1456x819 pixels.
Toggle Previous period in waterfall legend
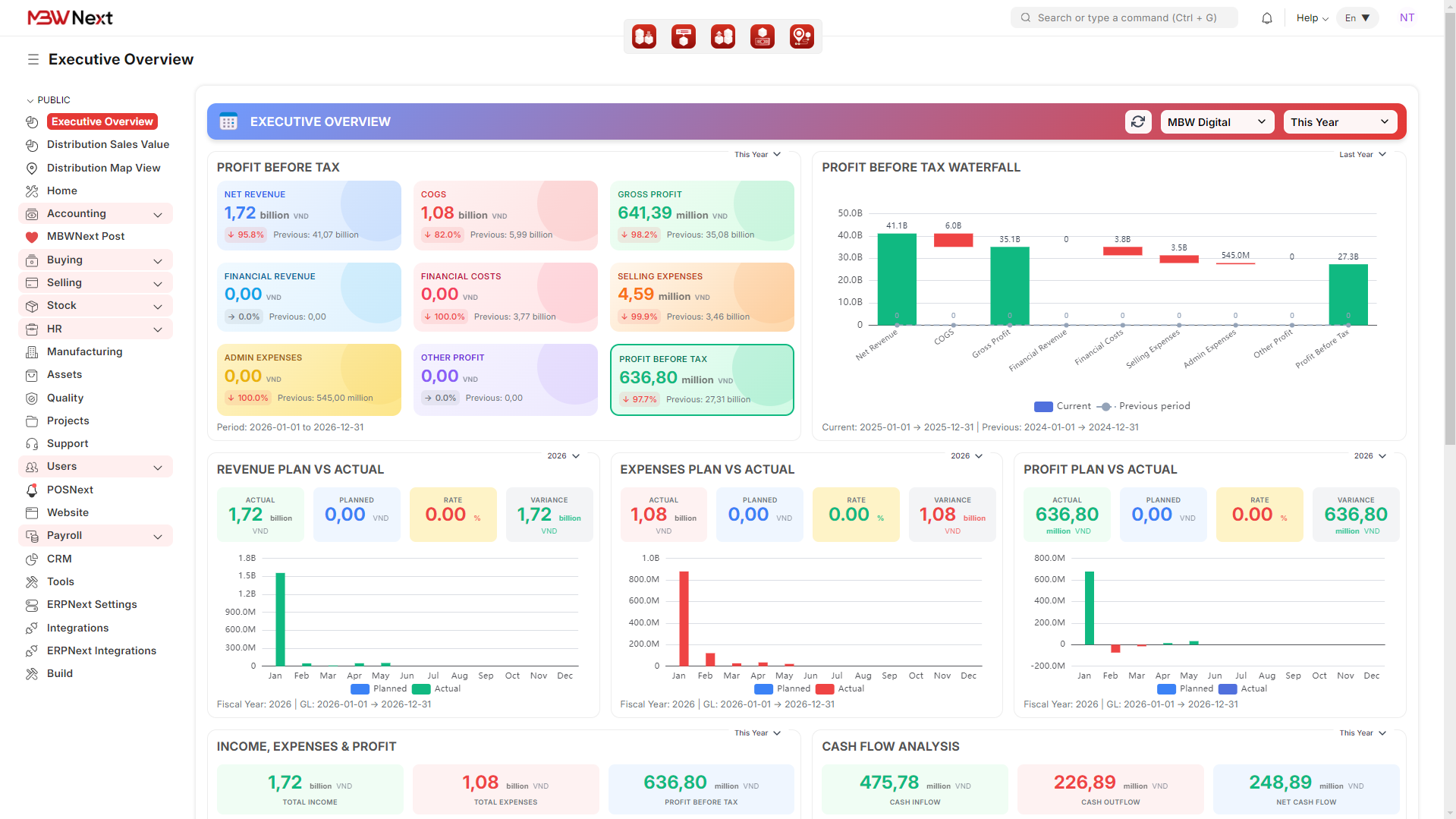(x=1143, y=407)
